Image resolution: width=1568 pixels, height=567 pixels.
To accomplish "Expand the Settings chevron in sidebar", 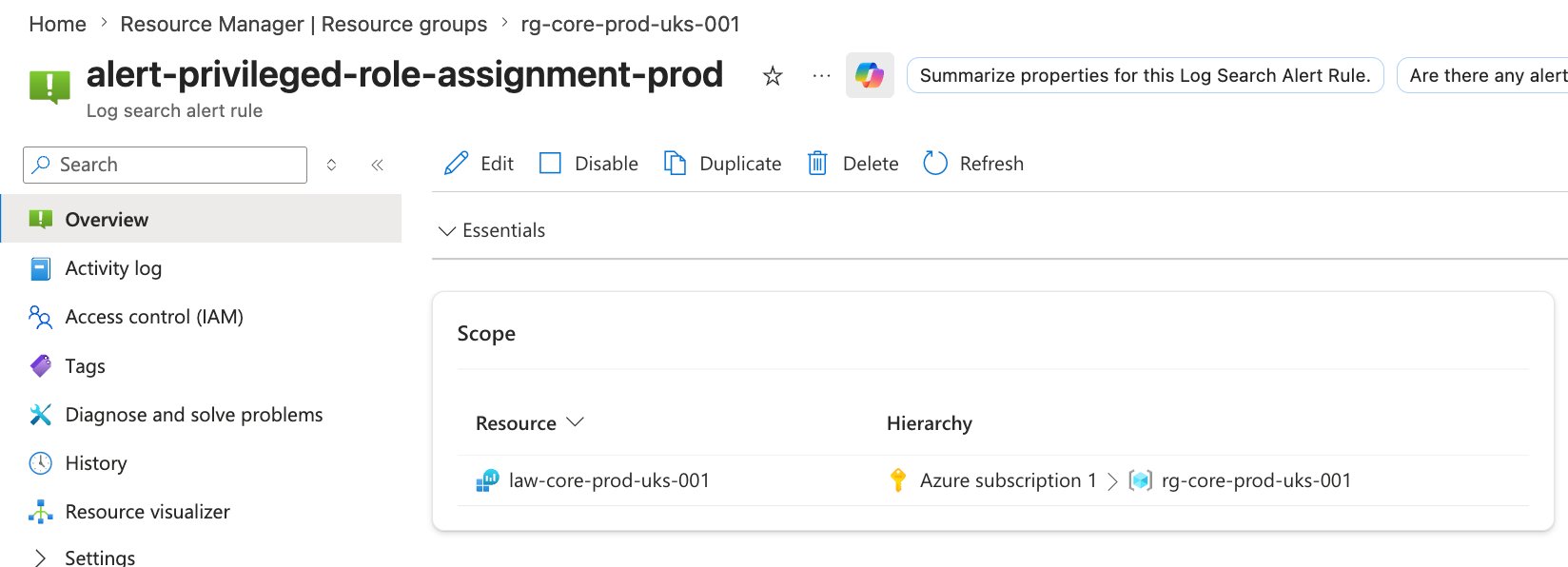I will (x=40, y=557).
